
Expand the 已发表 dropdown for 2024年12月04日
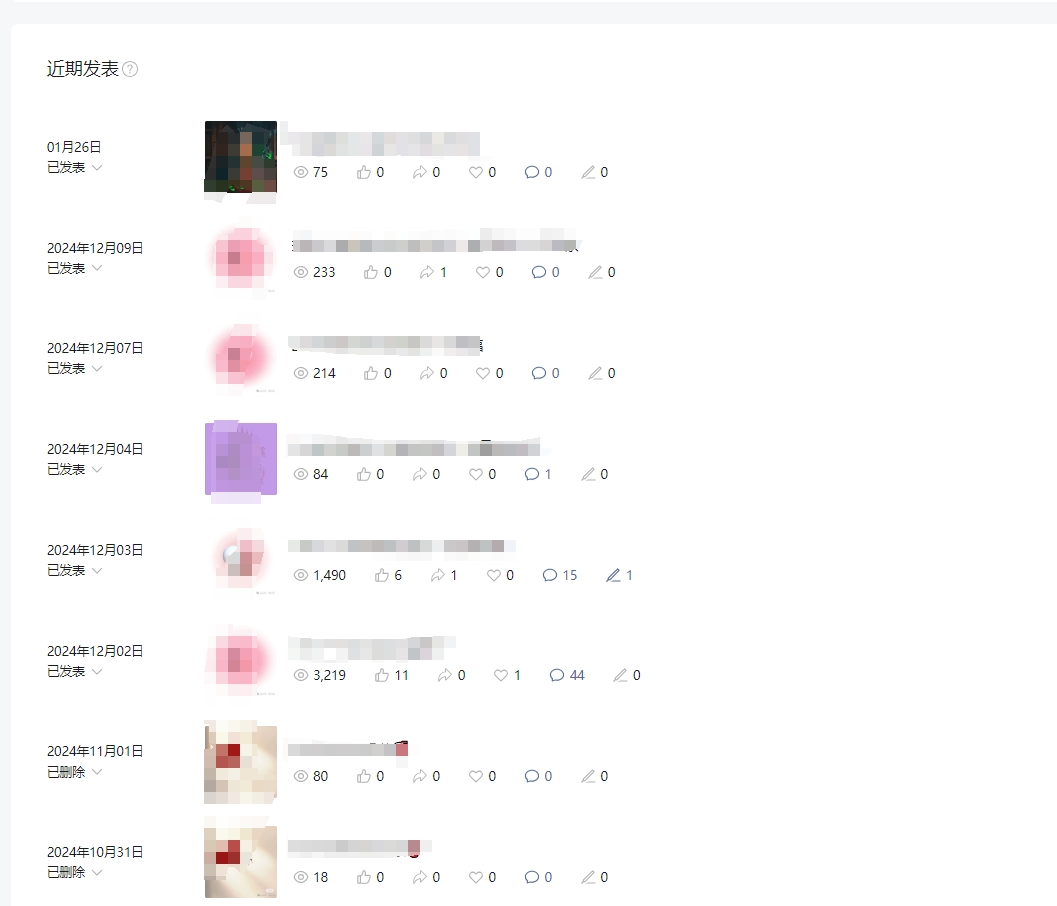(x=97, y=469)
